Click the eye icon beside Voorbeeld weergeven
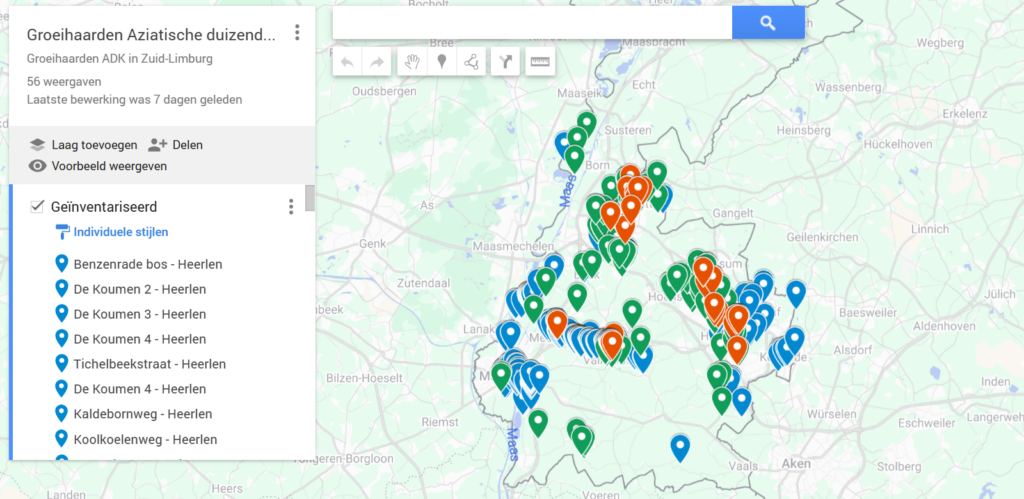The height and width of the screenshot is (499, 1024). (x=38, y=166)
